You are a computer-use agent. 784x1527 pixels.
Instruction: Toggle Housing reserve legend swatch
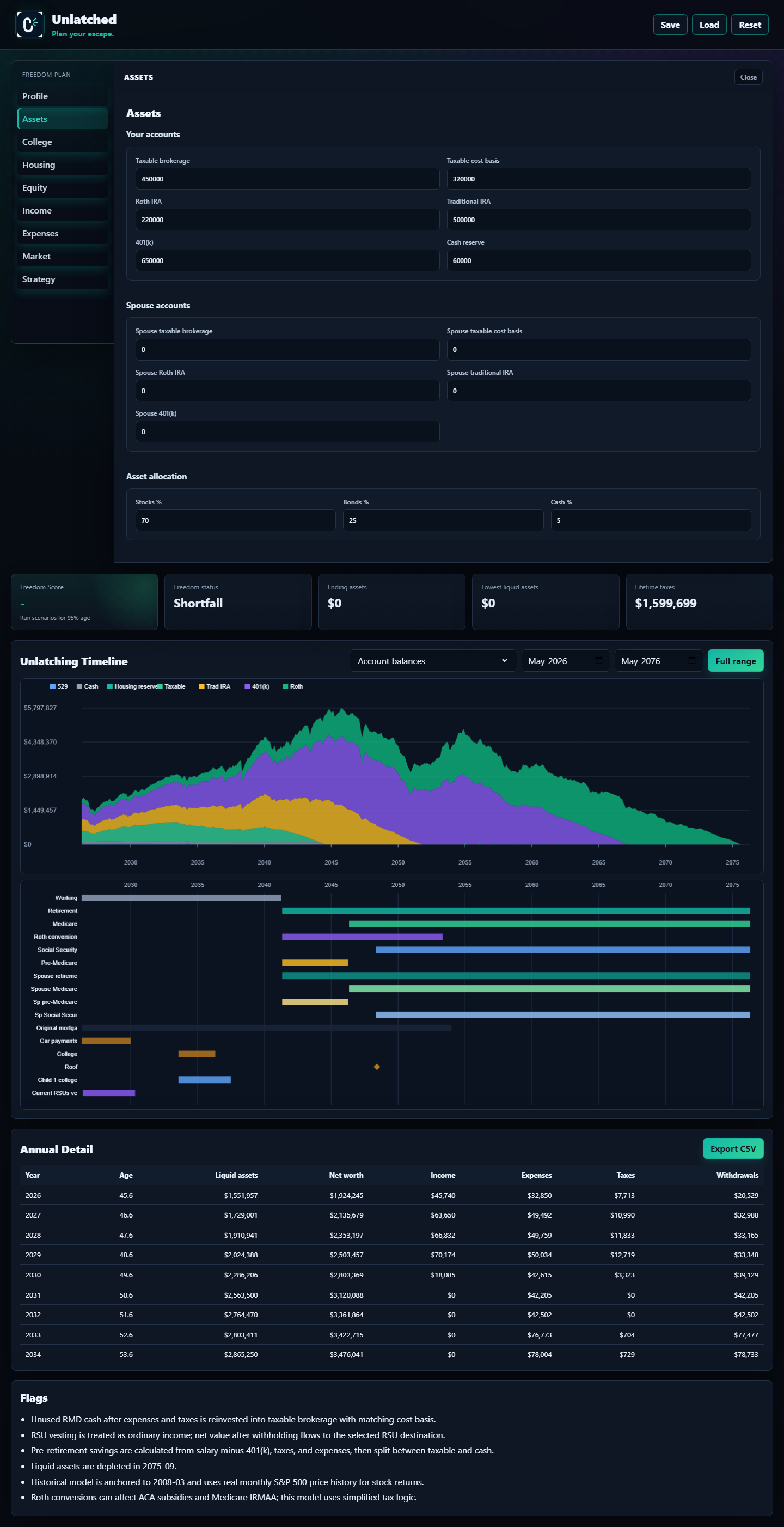(109, 686)
